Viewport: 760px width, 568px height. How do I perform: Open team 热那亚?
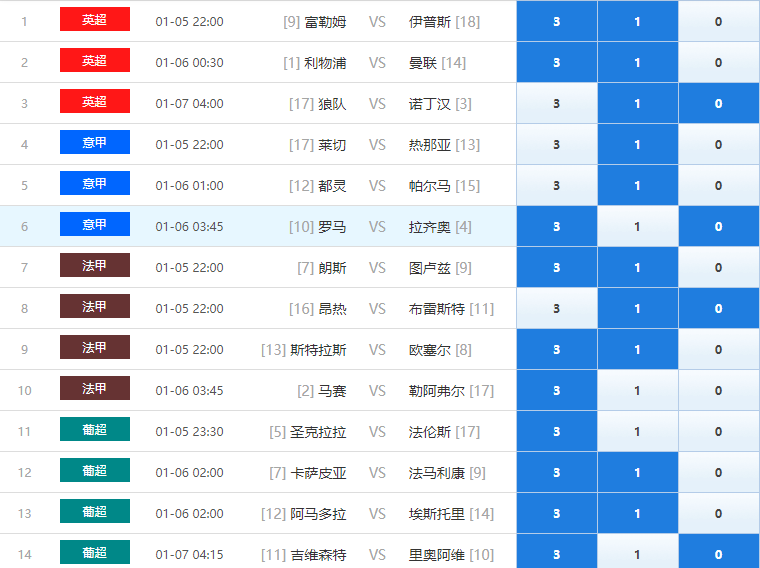pyautogui.click(x=429, y=145)
